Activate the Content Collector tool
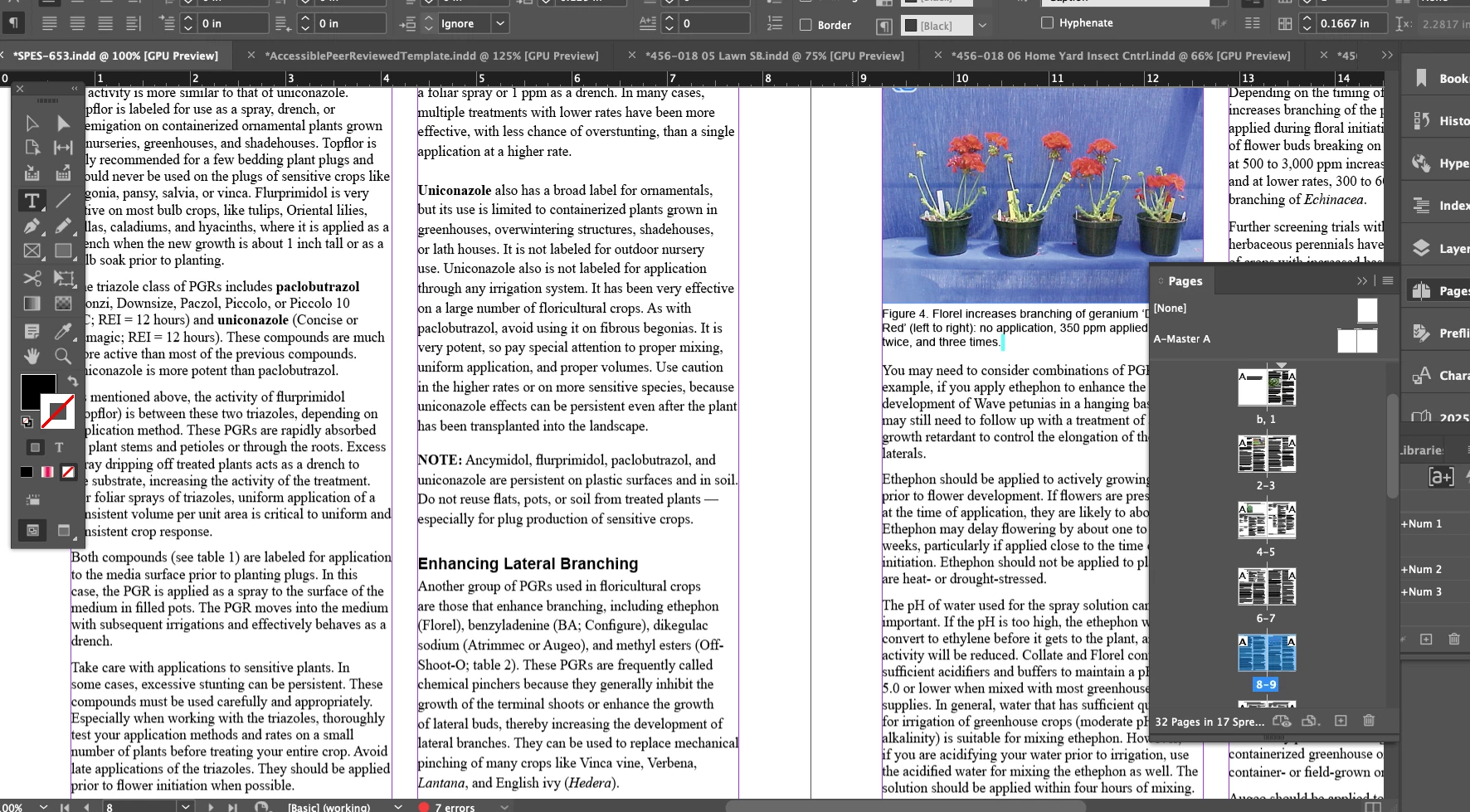Viewport: 1470px width, 812px height. click(x=32, y=173)
